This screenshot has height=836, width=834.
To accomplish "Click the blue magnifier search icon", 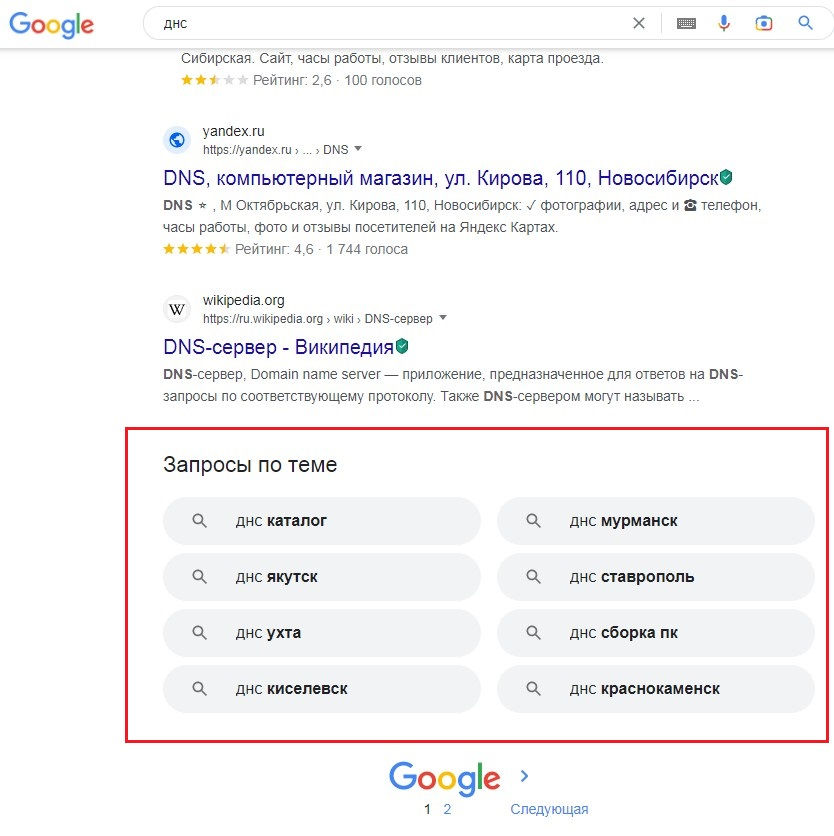I will [x=805, y=23].
